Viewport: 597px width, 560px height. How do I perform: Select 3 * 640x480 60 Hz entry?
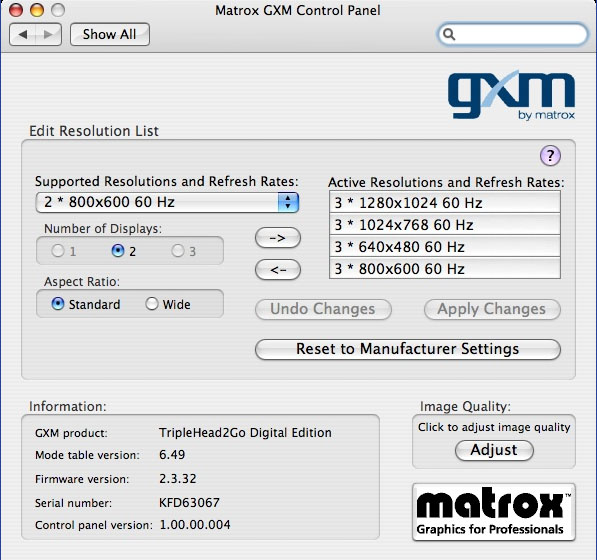pyautogui.click(x=445, y=247)
